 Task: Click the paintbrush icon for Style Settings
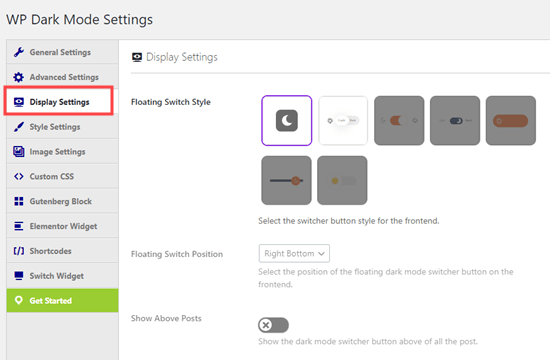point(19,127)
